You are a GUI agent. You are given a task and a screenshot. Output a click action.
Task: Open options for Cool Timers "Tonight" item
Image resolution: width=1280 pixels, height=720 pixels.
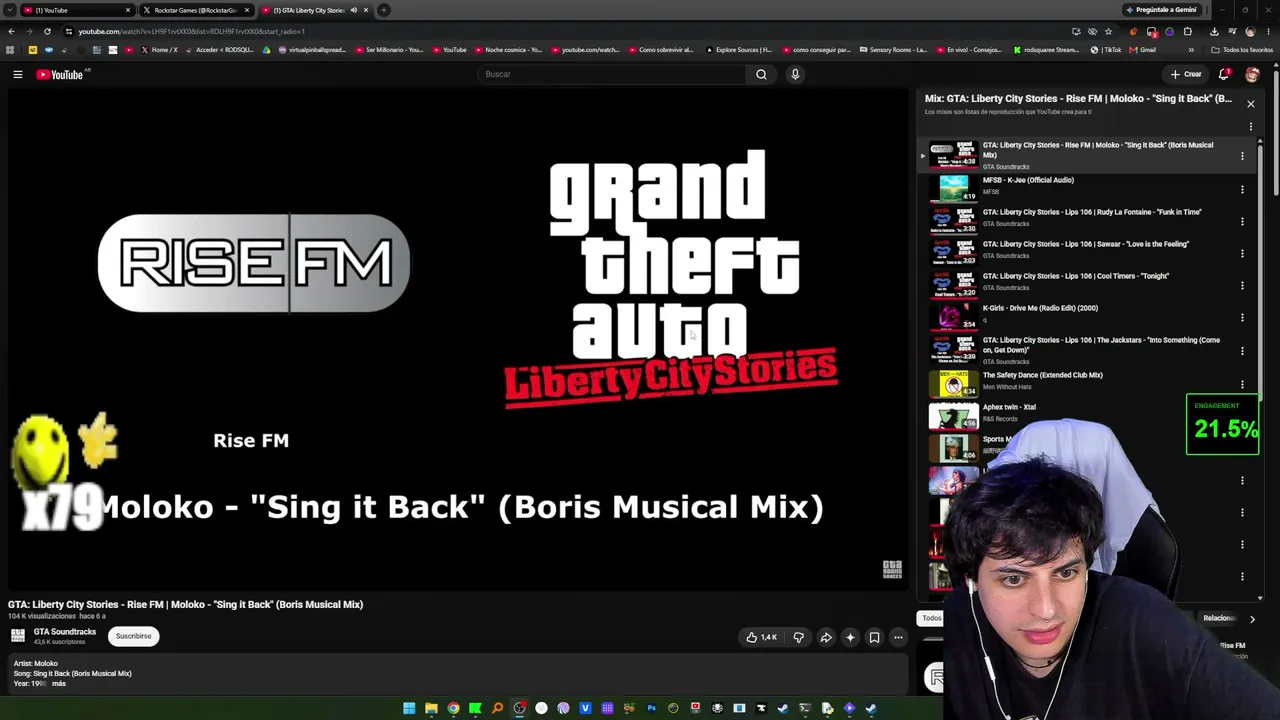click(1243, 285)
